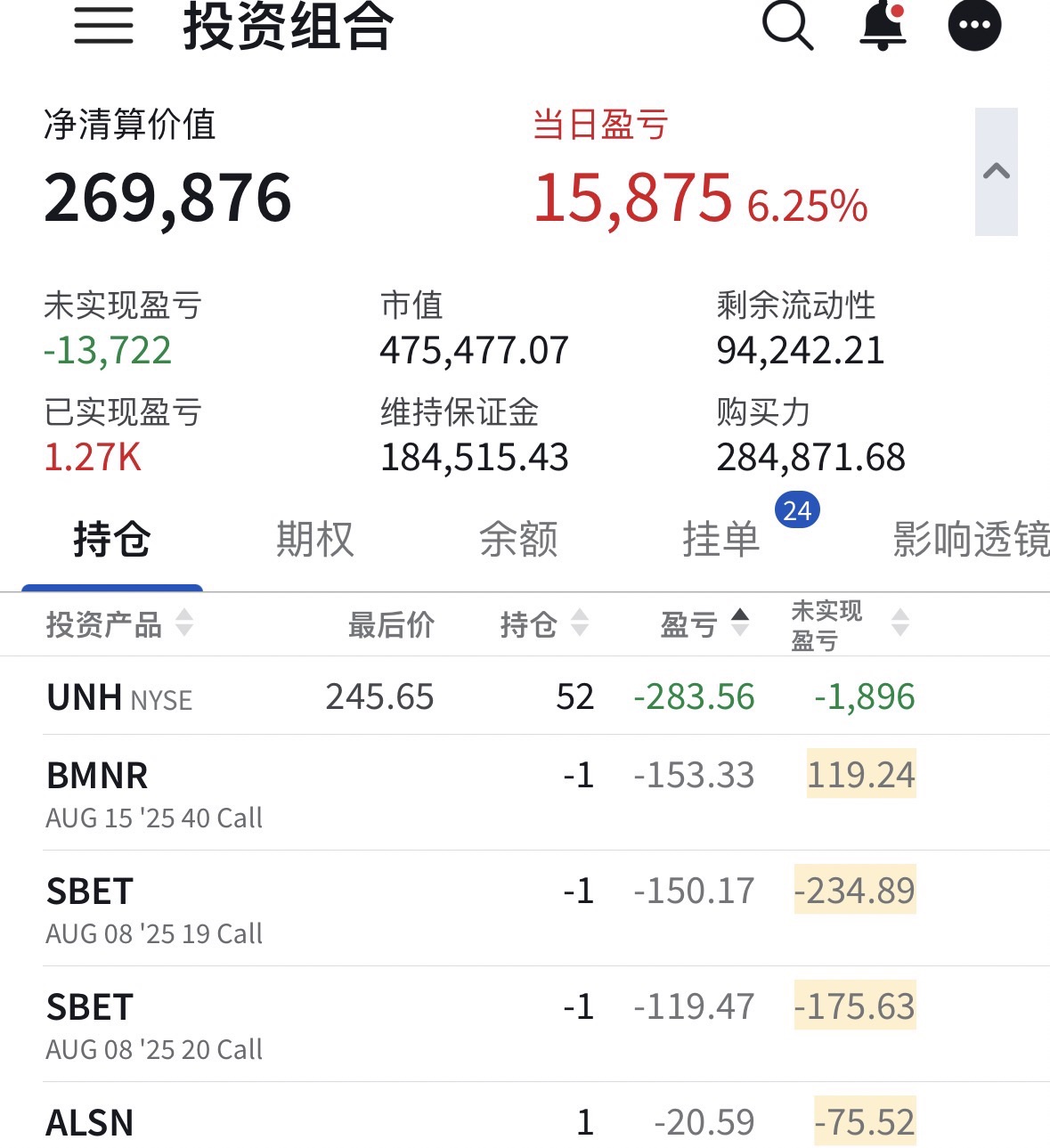Tap the 24 pending orders badge
This screenshot has width=1050, height=1148.
click(x=797, y=510)
